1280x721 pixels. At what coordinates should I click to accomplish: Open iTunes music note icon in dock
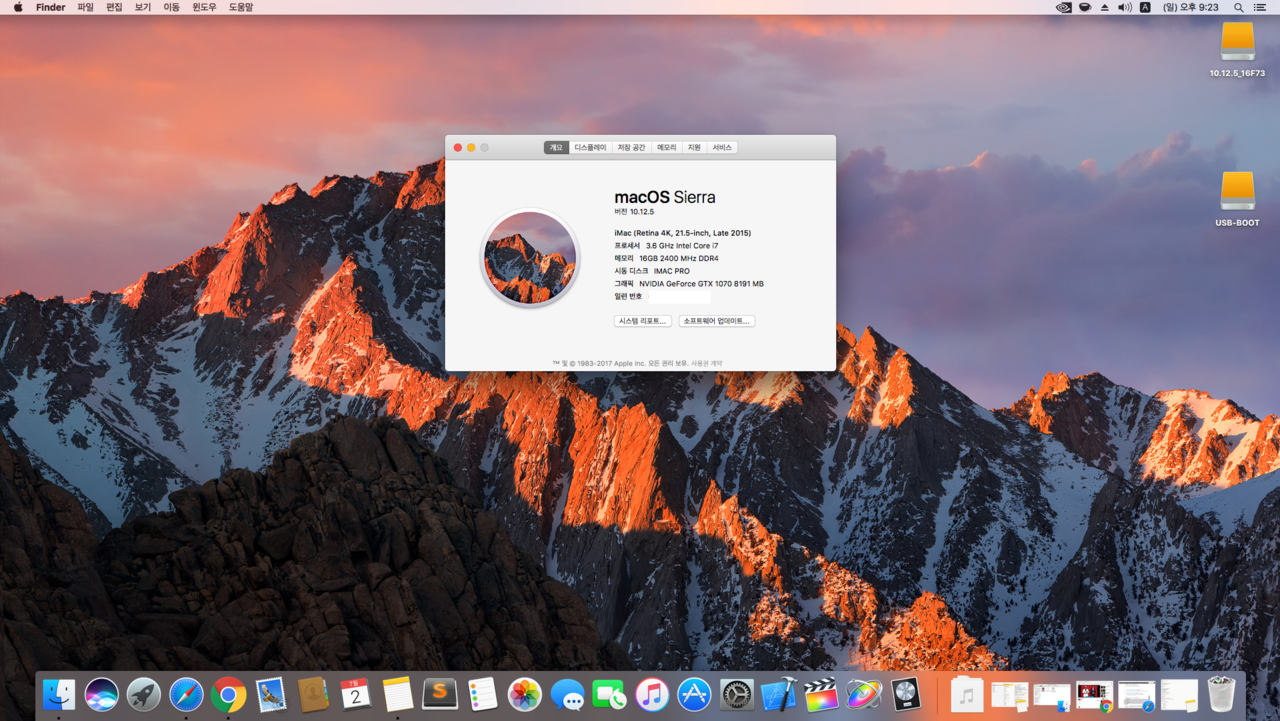tap(652, 694)
